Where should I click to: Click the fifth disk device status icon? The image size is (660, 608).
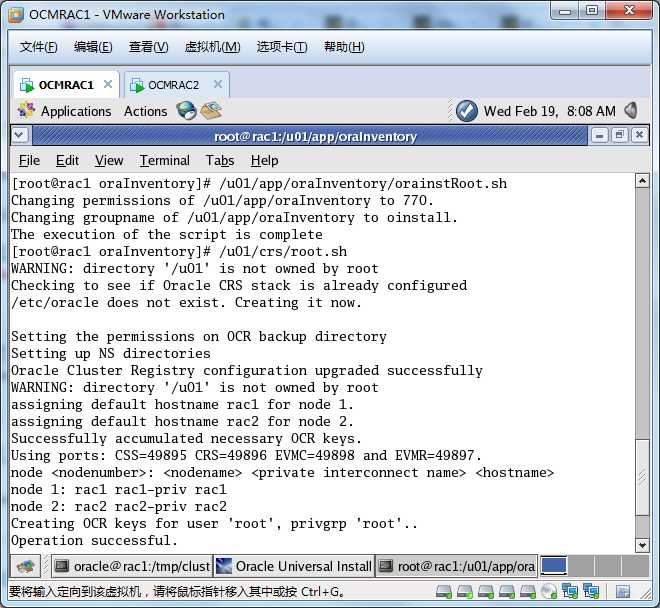point(527,592)
